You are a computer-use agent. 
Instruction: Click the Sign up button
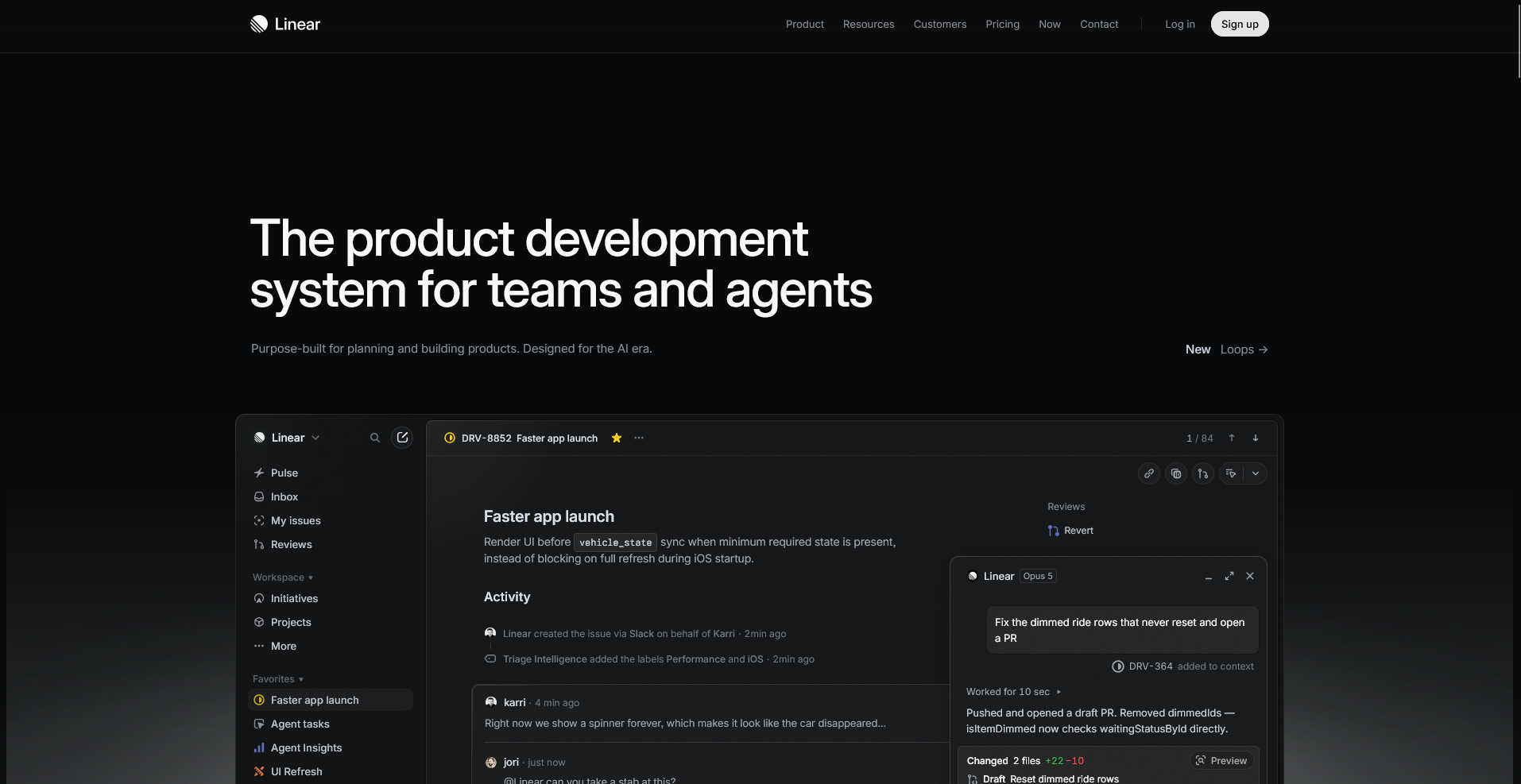tap(1240, 24)
